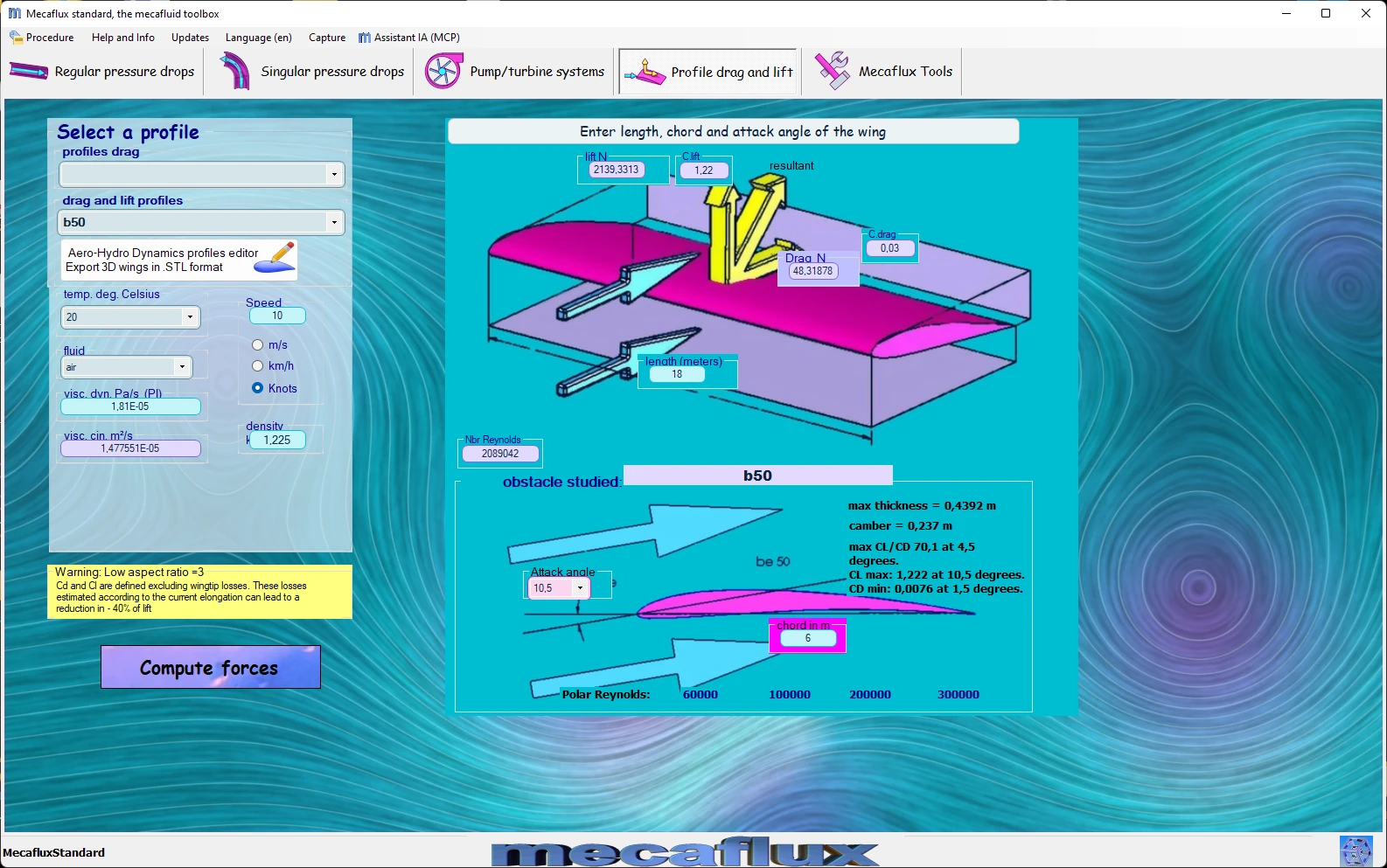Click the length (meters) input field
This screenshot has height=868, width=1387.
677,374
